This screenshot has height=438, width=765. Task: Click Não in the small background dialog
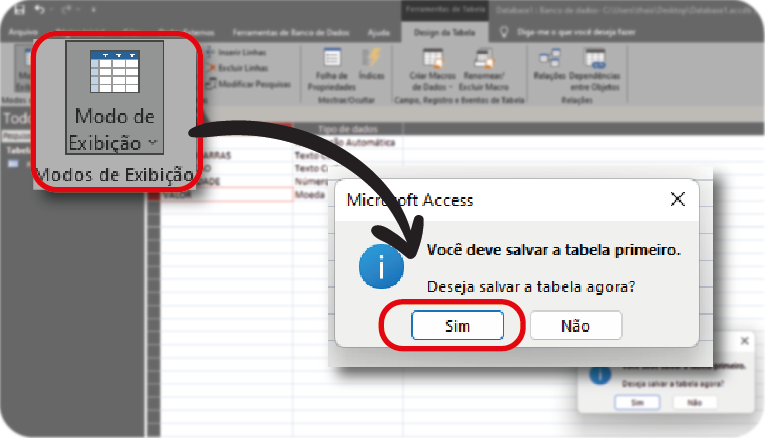694,402
